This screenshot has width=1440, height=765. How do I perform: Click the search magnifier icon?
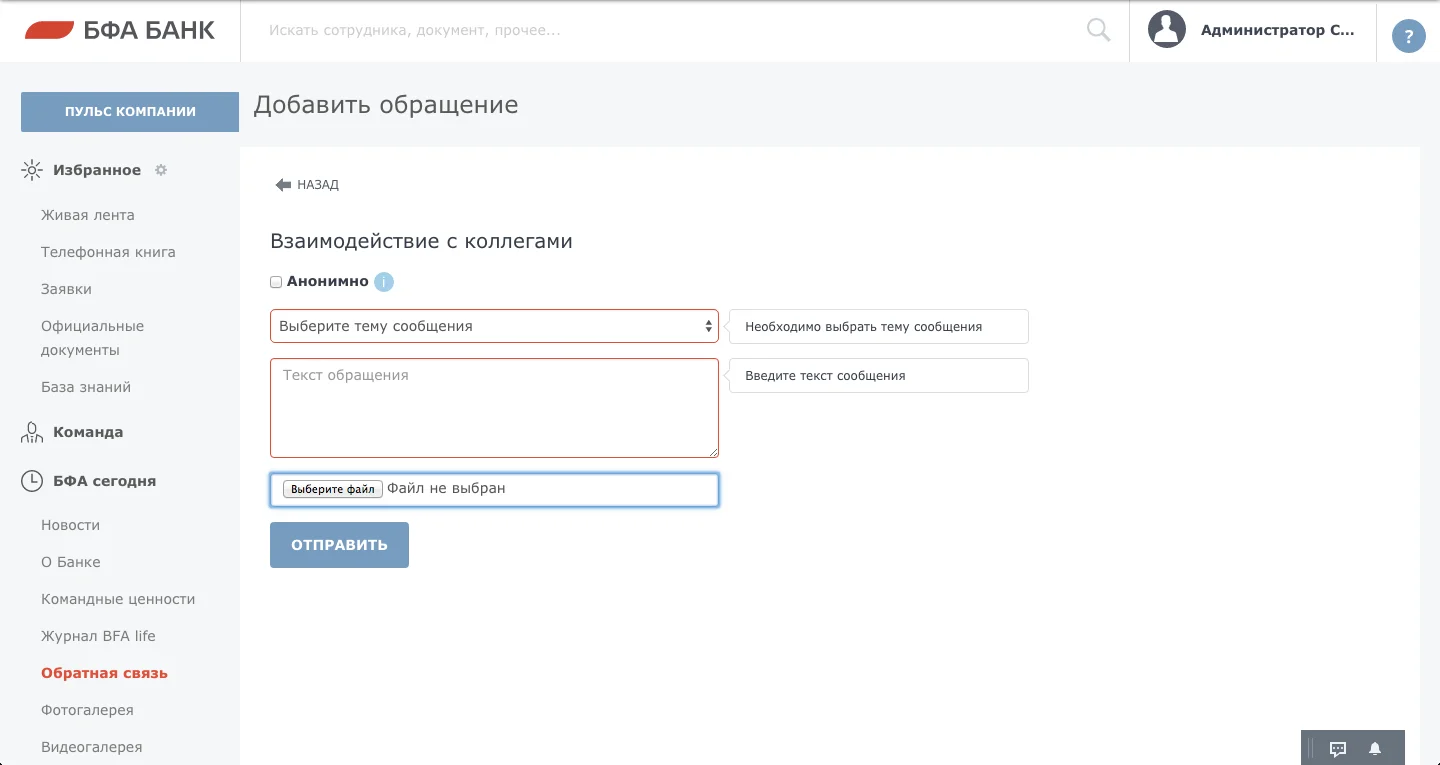1098,31
